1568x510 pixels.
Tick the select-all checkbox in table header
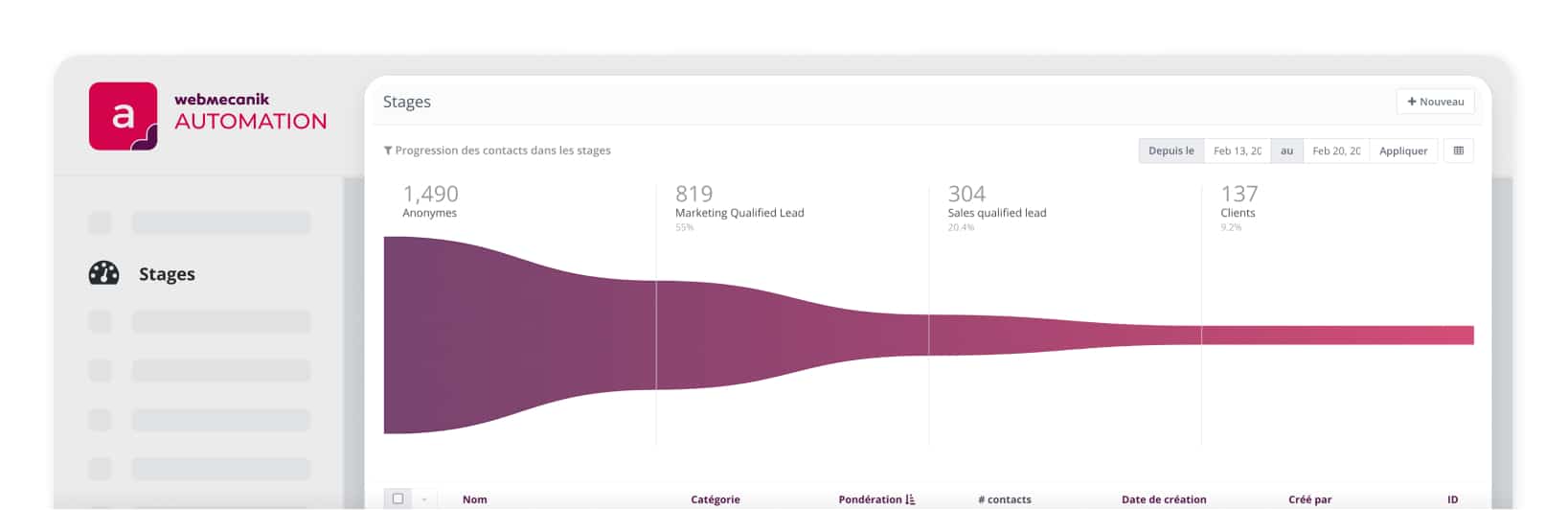pyautogui.click(x=398, y=498)
